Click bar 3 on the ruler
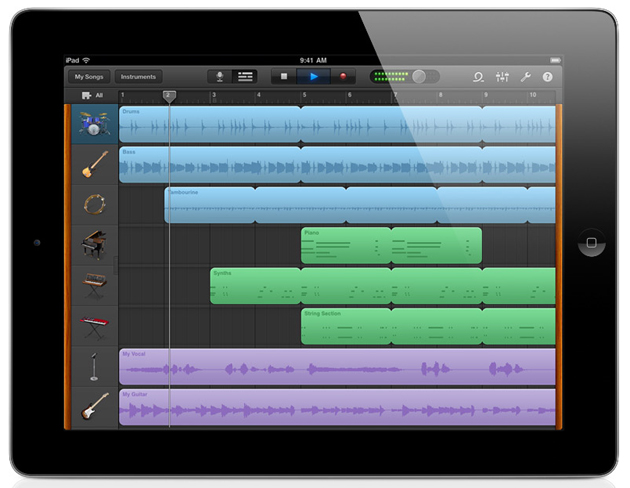The image size is (630, 488). click(214, 95)
